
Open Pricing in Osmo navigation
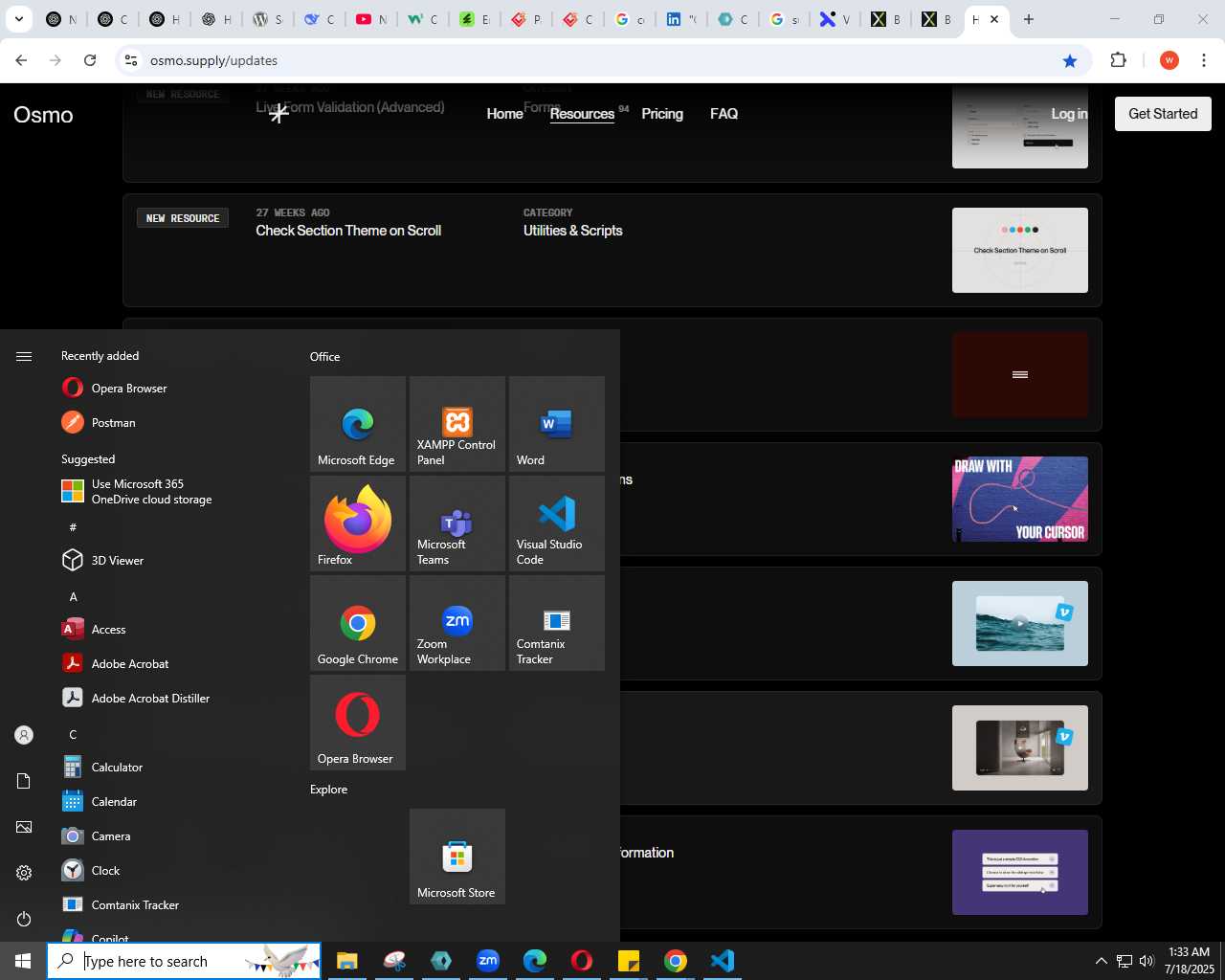click(662, 114)
